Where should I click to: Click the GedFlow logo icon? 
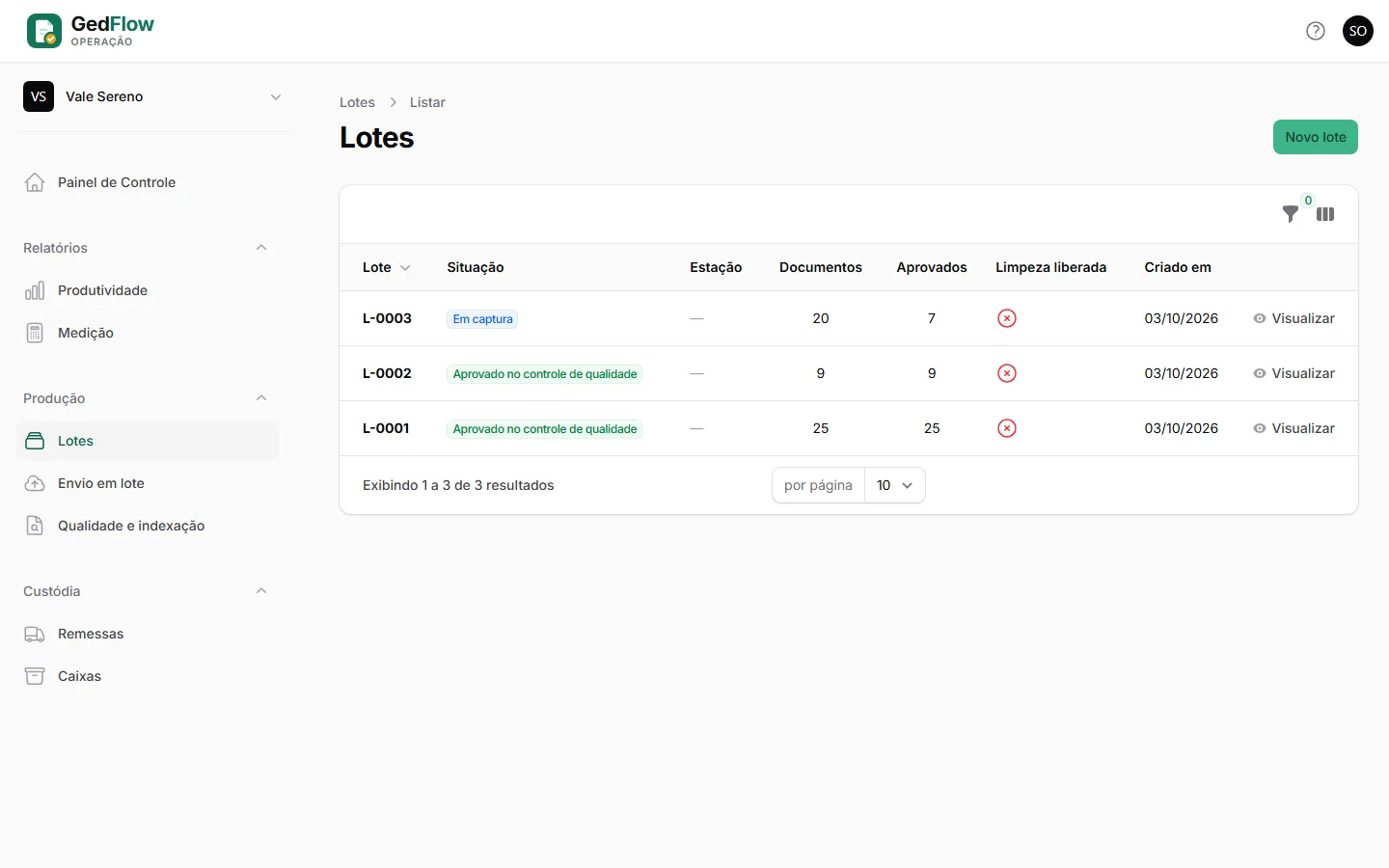(x=43, y=31)
